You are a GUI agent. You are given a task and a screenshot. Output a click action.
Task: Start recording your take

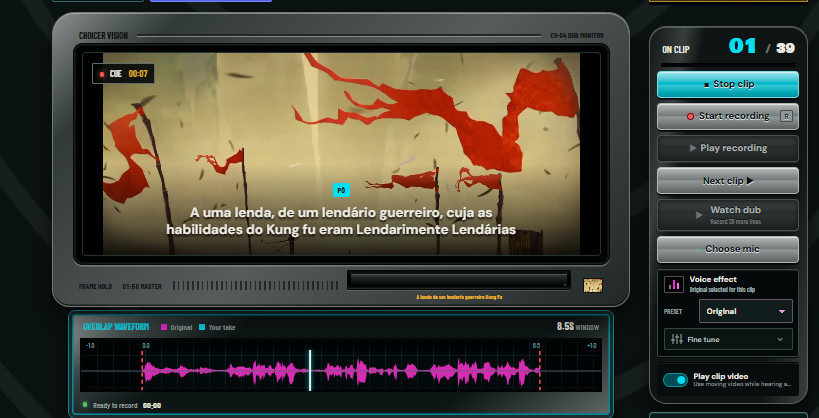(728, 116)
